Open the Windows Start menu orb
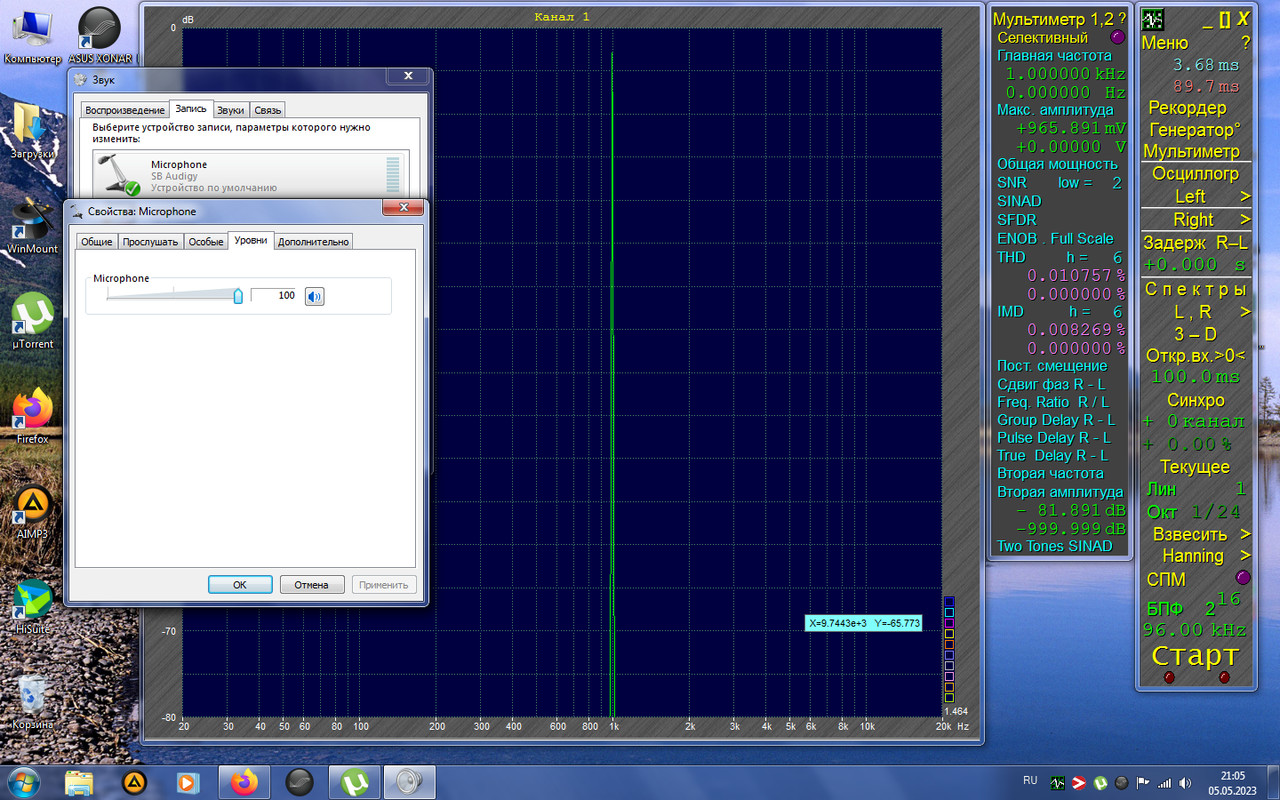 coord(24,781)
